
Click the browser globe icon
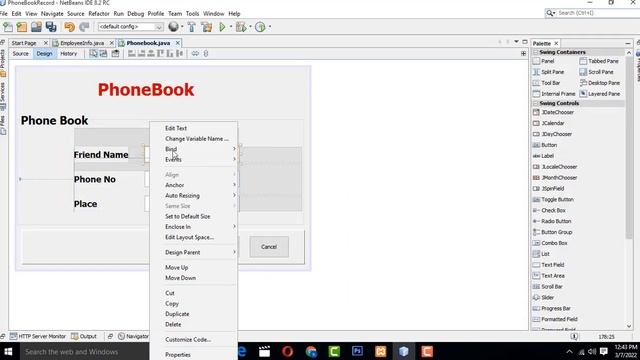click(173, 27)
